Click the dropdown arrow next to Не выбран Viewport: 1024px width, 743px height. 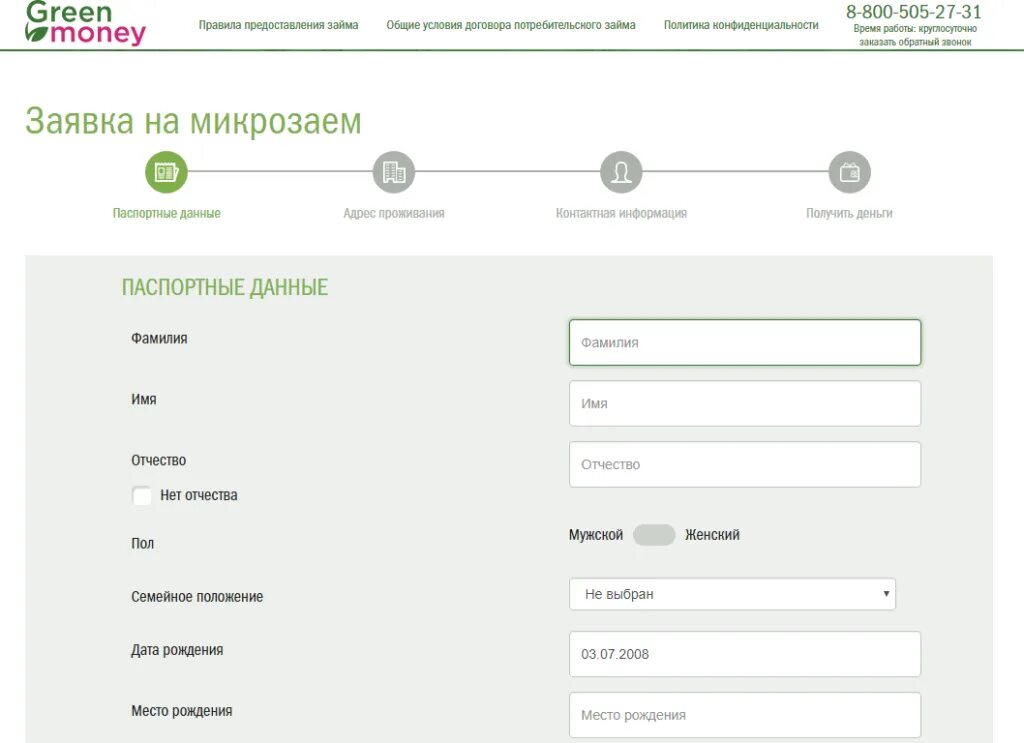click(886, 593)
